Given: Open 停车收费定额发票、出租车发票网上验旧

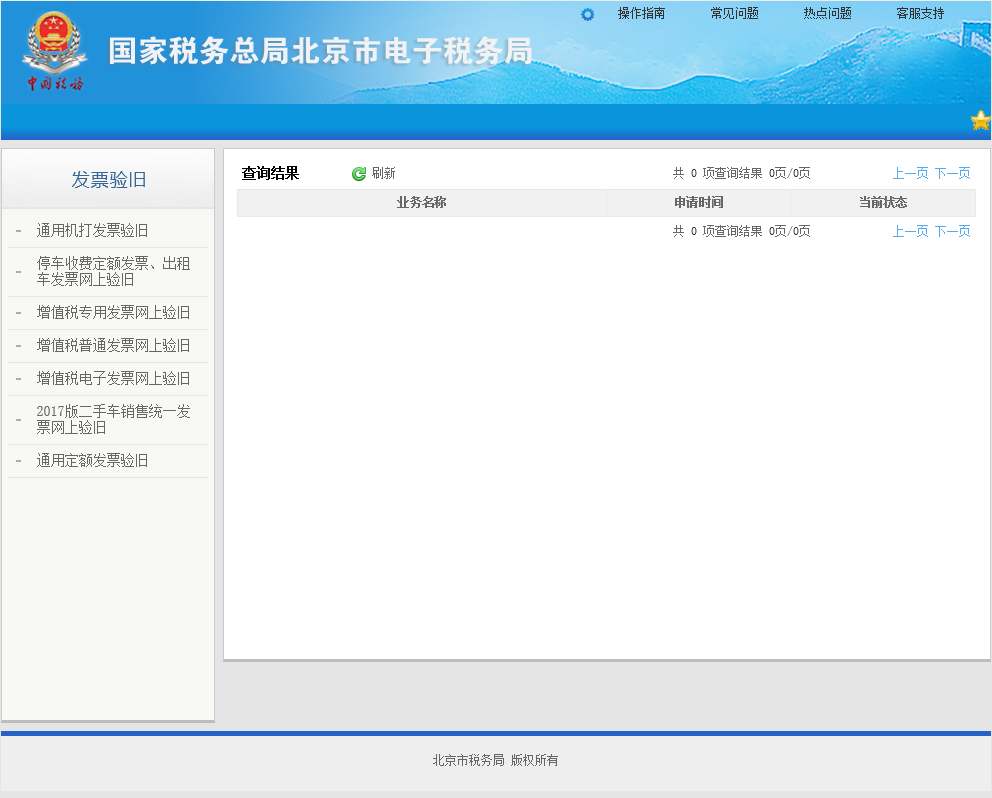Looking at the screenshot, I should point(113,272).
